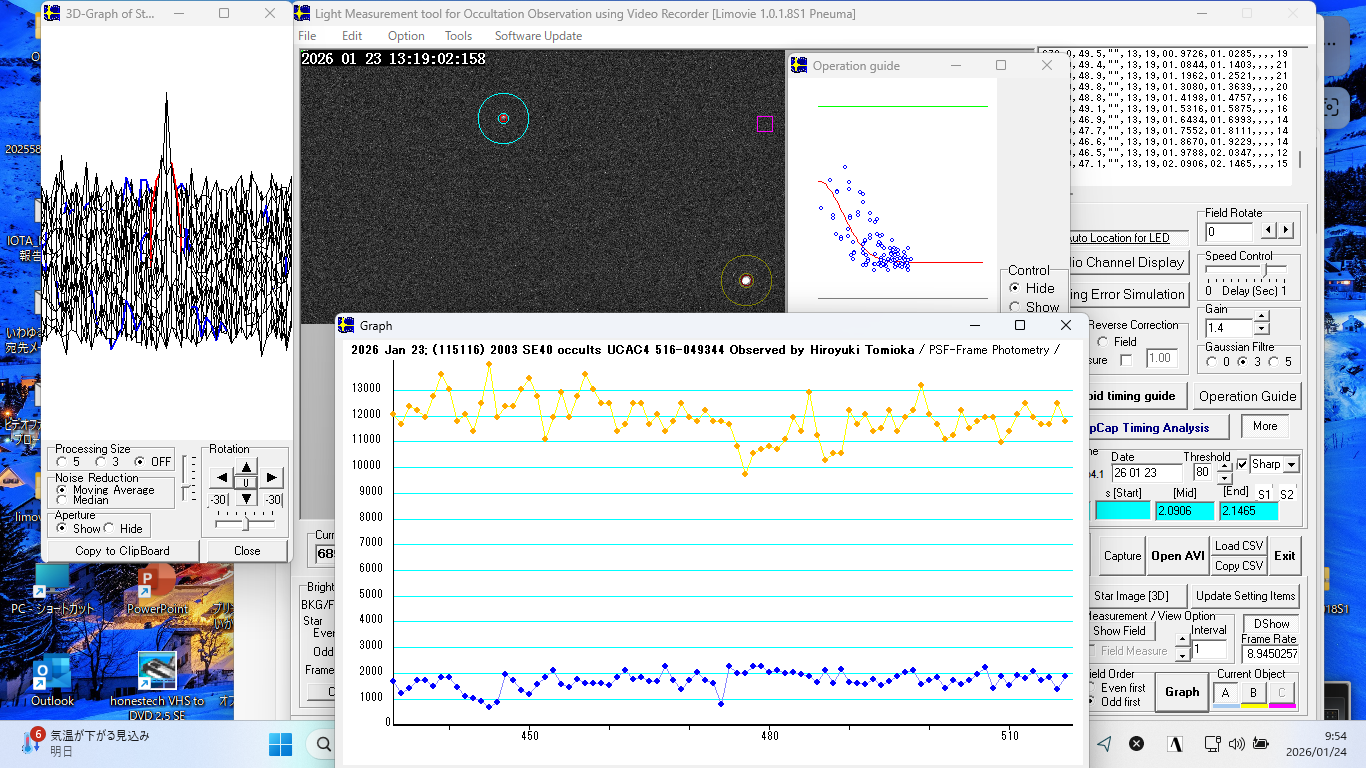Viewport: 1366px width, 768px height.
Task: Click the rotate up arrow in Rotation
Action: (x=246, y=466)
